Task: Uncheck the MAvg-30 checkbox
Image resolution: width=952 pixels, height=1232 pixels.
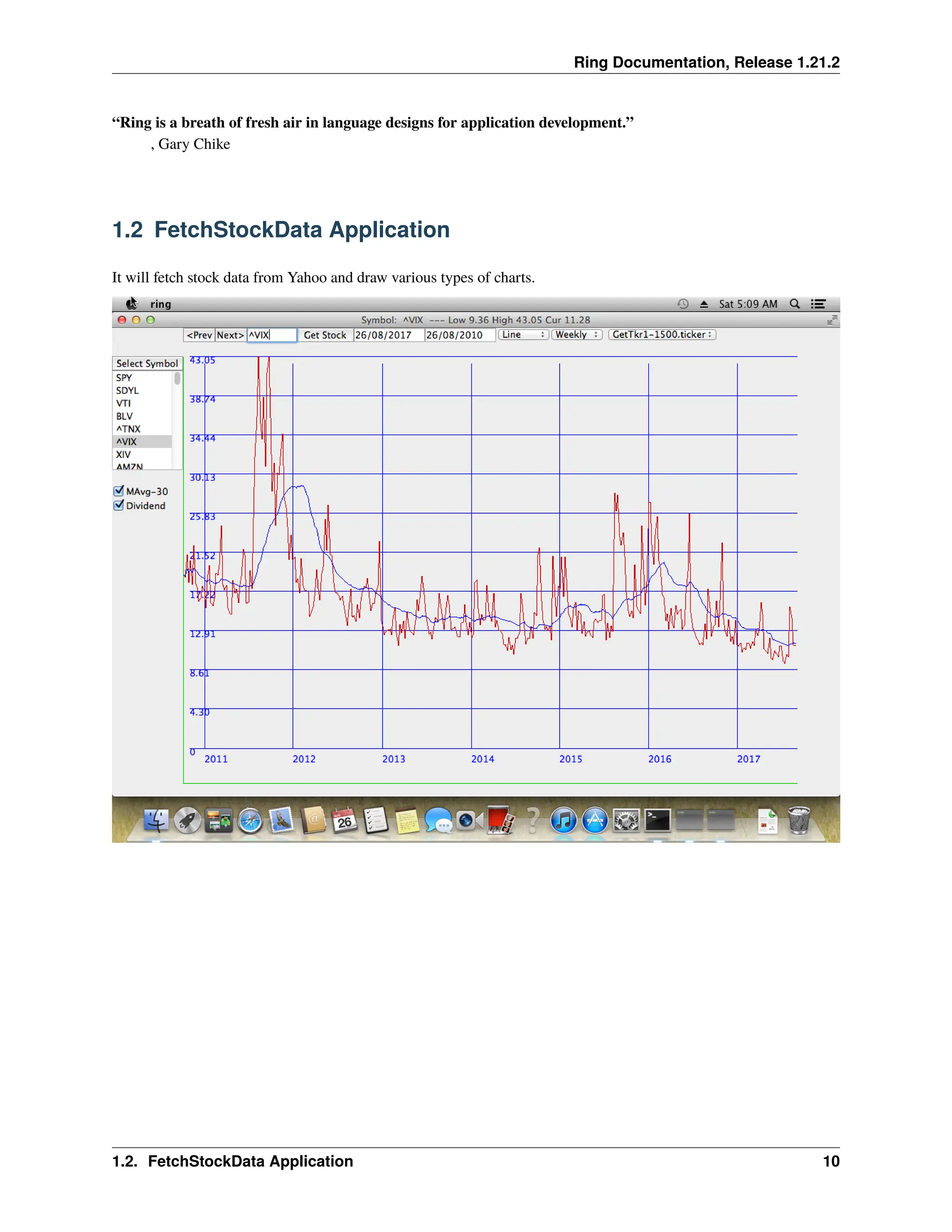Action: coord(119,491)
